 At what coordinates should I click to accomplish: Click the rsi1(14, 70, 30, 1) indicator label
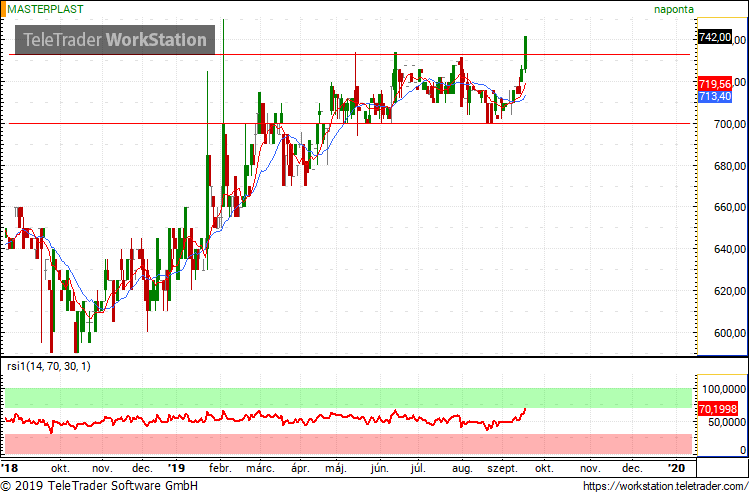48,366
